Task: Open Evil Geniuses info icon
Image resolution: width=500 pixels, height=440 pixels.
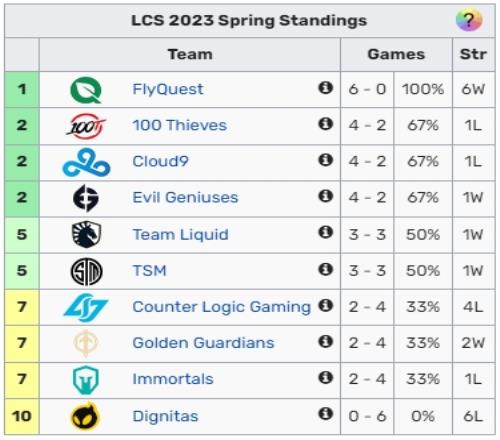Action: pos(326,196)
